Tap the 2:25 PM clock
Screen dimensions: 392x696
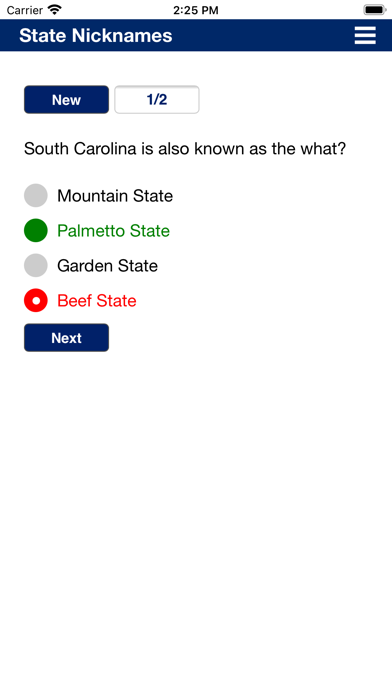click(196, 10)
